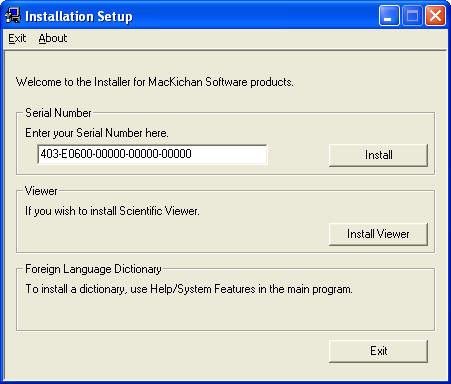The width and height of the screenshot is (451, 384).
Task: Click the 'Viewer' group label
Action: [41, 191]
